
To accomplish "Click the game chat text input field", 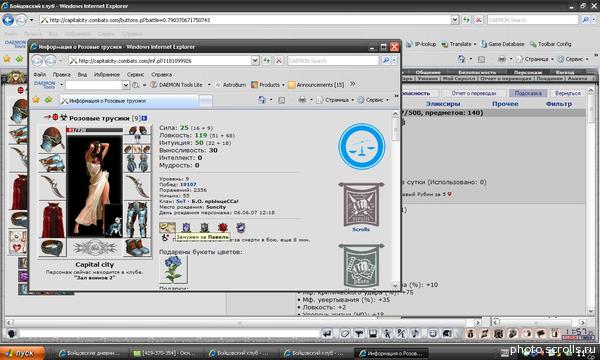I will click(169, 334).
